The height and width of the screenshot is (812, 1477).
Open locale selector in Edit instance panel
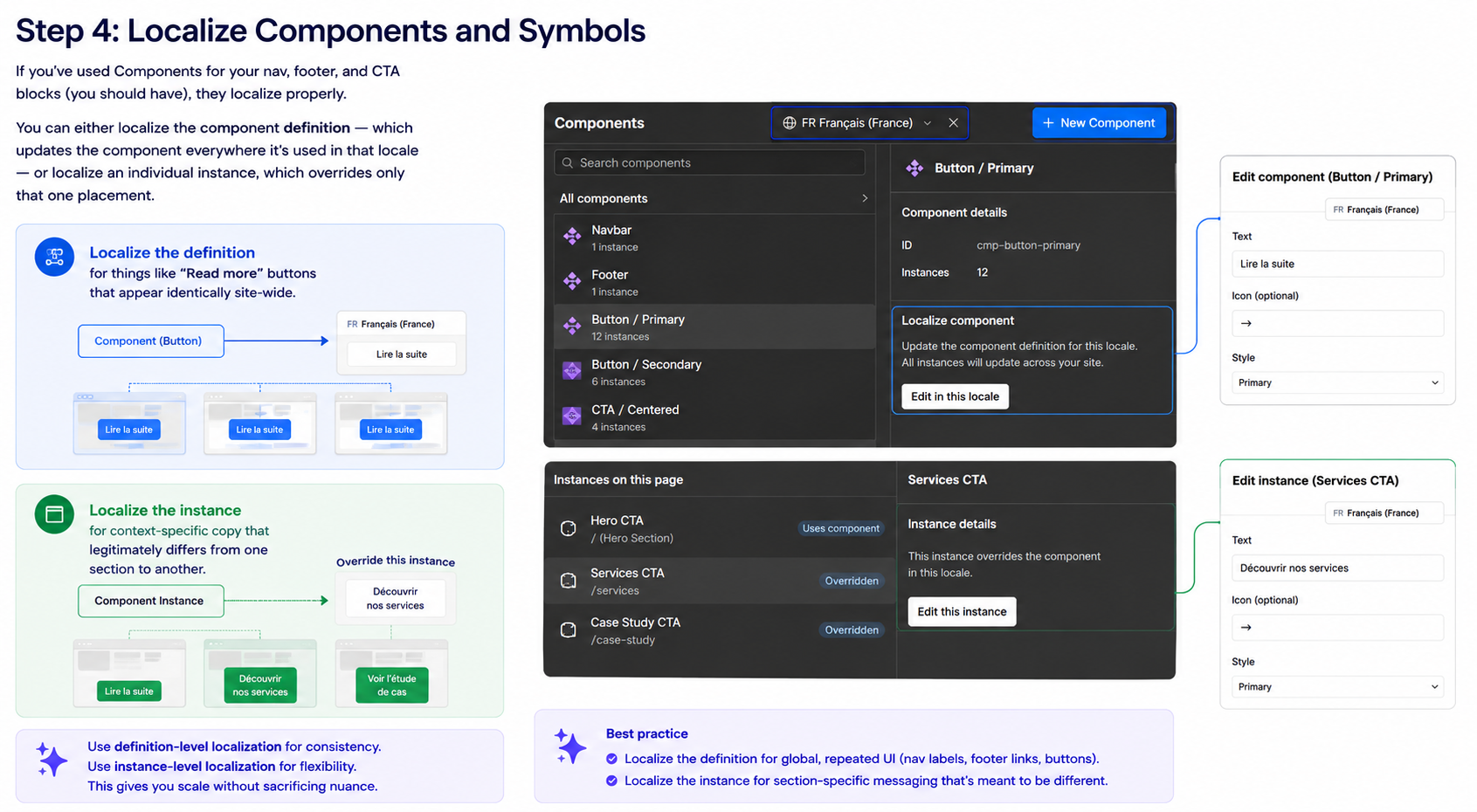(1384, 513)
